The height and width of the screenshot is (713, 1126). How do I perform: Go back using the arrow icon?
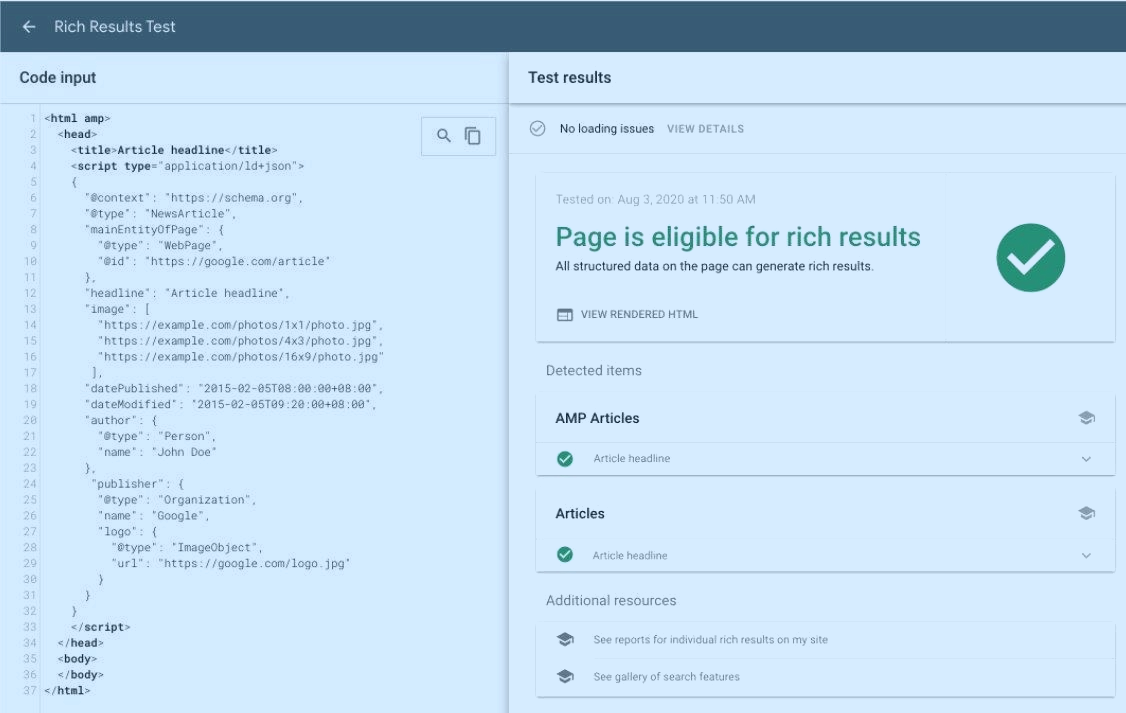(x=29, y=27)
